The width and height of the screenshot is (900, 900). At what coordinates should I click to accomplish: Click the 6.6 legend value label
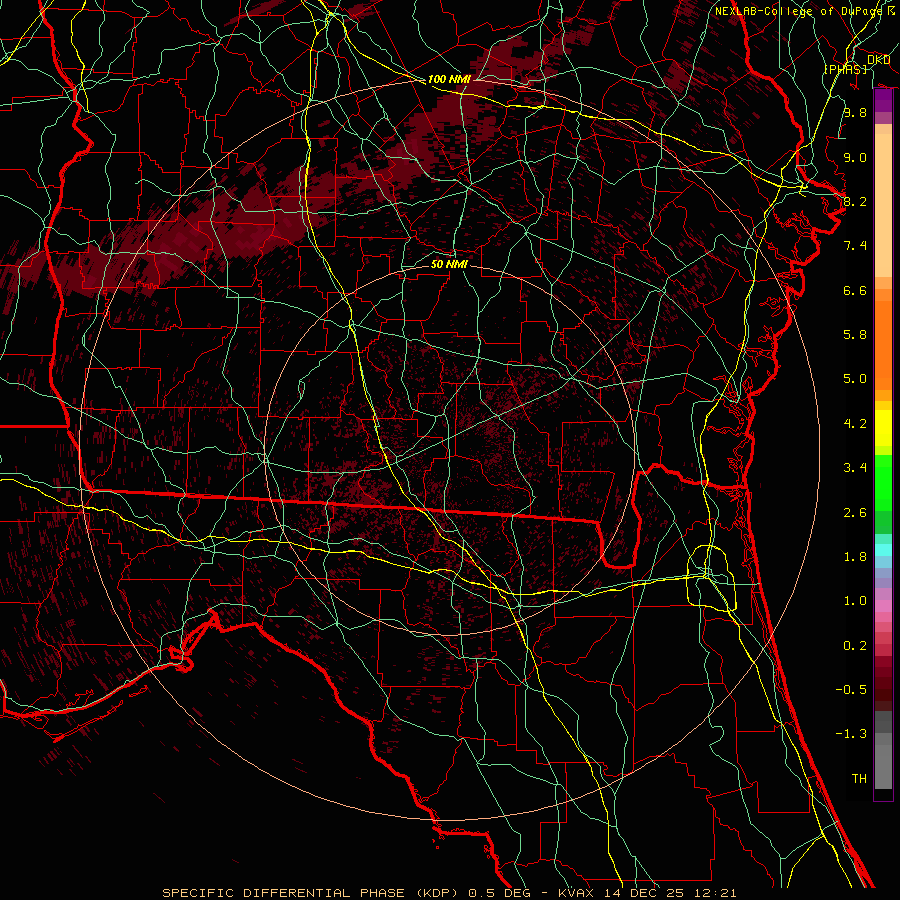point(854,290)
